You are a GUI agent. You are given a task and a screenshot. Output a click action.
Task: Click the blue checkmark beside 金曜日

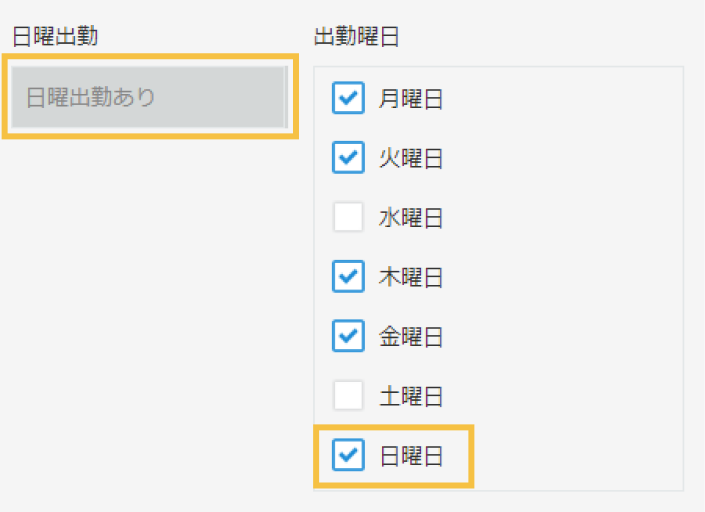348,337
